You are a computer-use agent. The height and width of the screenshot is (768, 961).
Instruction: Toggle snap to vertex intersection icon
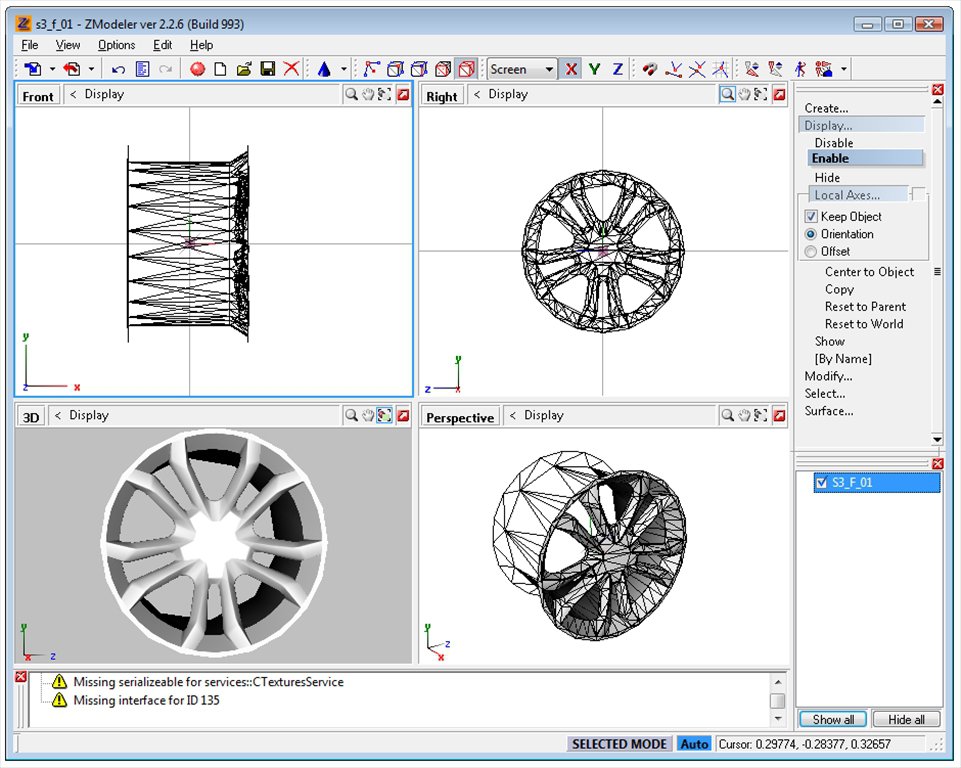[697, 69]
